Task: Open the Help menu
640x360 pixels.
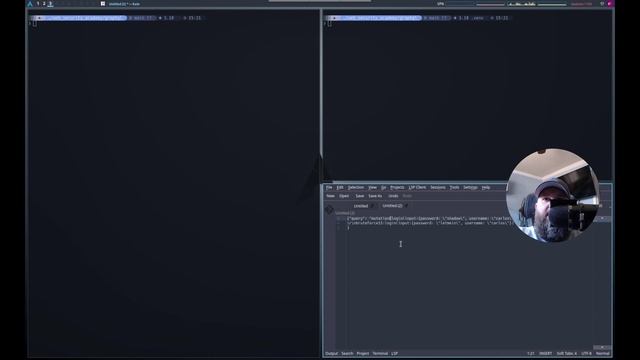Action: [486, 187]
